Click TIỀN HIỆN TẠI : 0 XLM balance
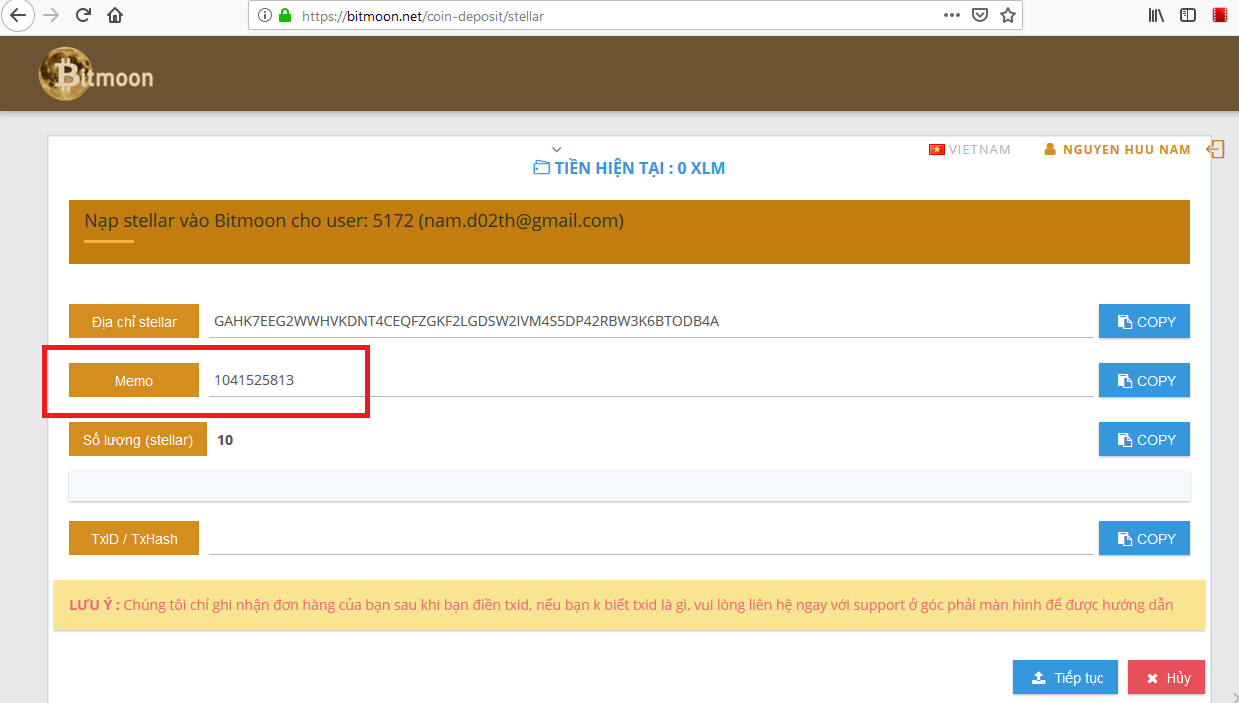1239x703 pixels. coord(629,168)
